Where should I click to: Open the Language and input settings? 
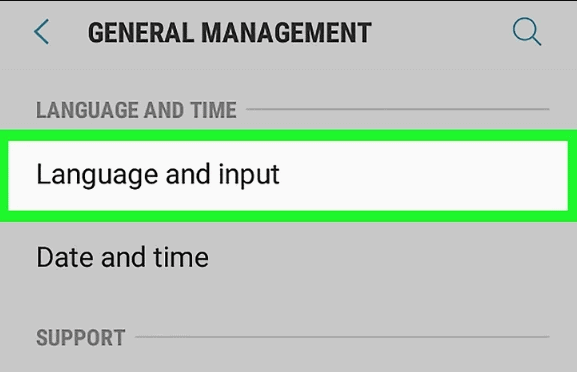[288, 176]
